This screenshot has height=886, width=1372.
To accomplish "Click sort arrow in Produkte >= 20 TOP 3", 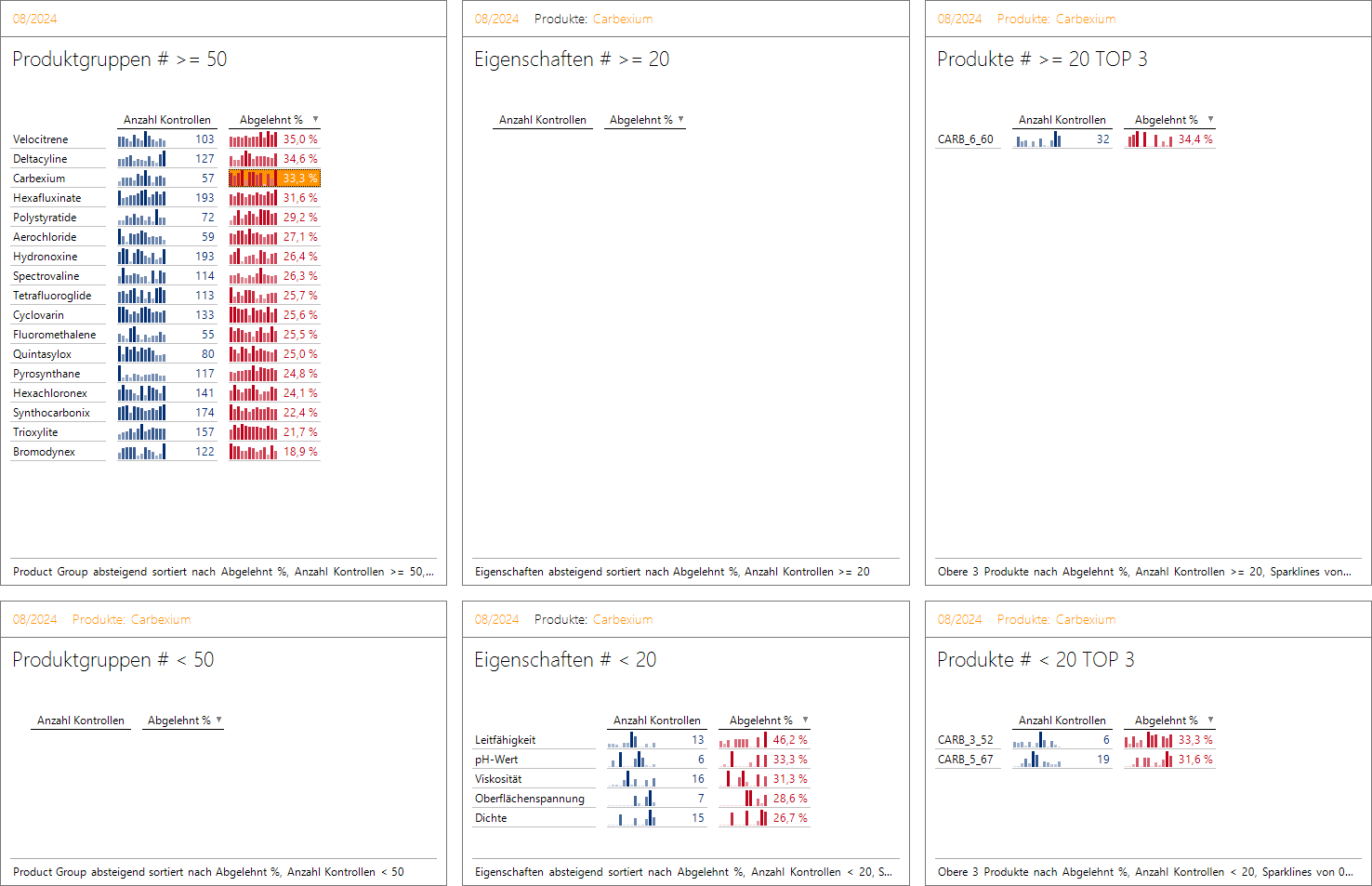I will click(x=1210, y=119).
